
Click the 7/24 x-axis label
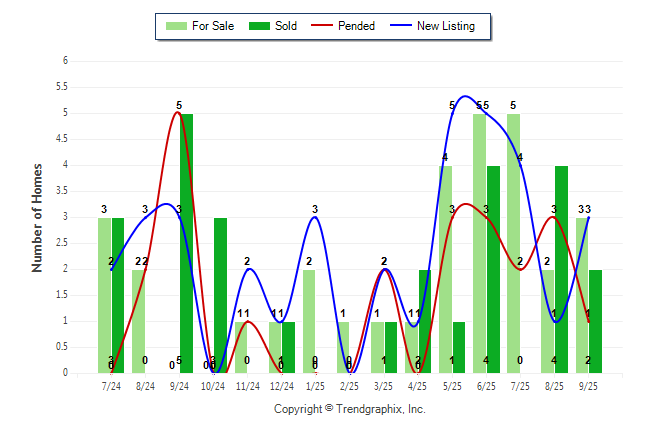click(x=111, y=384)
